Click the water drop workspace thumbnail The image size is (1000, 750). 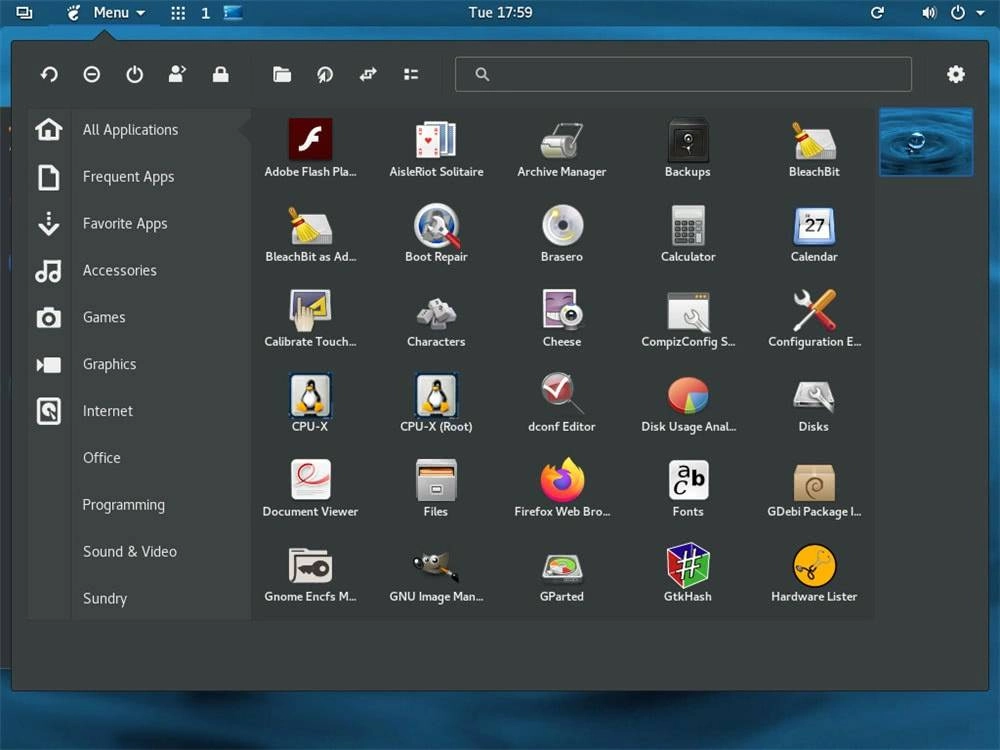click(x=926, y=142)
